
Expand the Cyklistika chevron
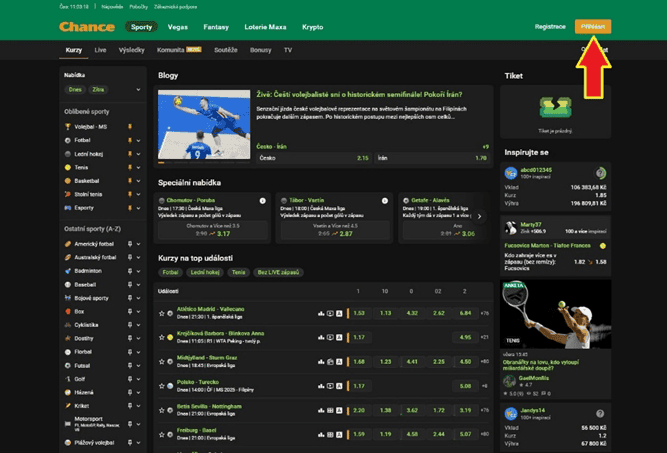[x=138, y=325]
